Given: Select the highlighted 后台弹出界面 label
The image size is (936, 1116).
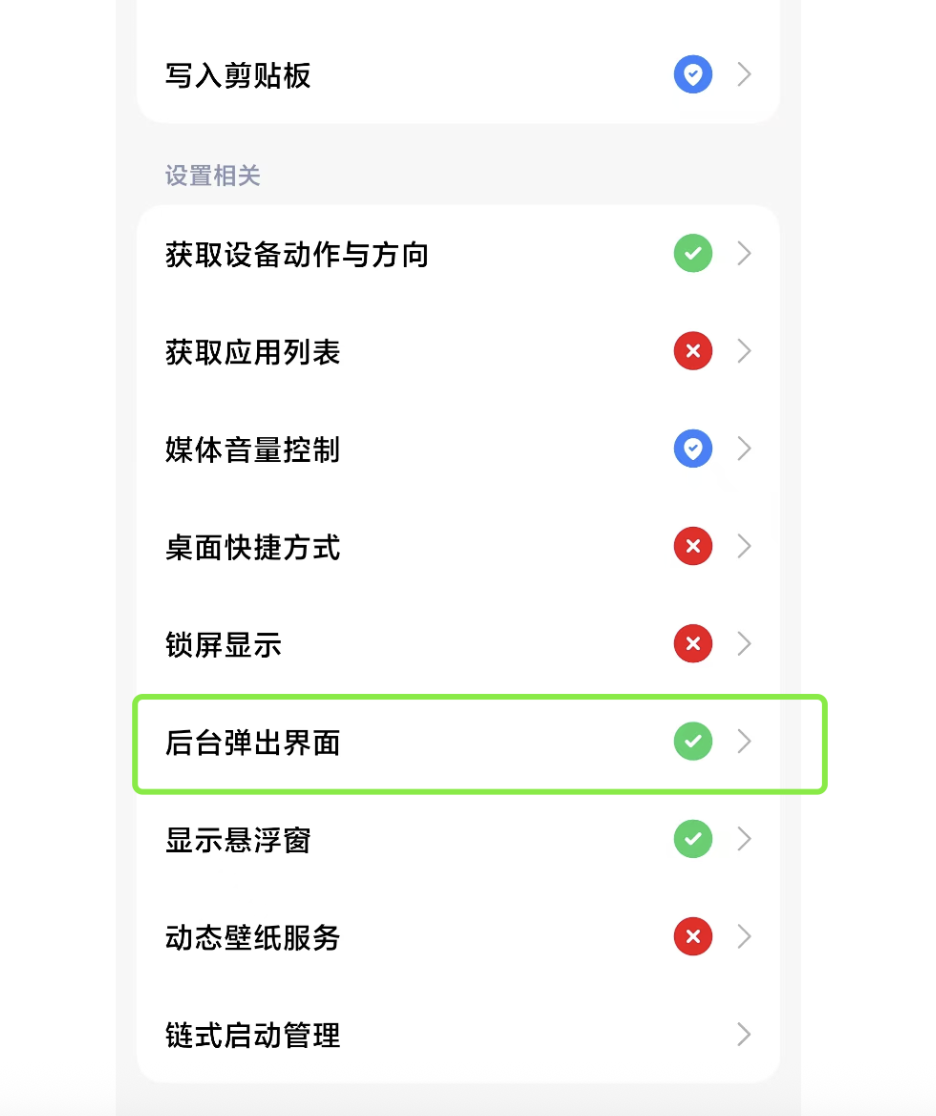Looking at the screenshot, I should (253, 742).
